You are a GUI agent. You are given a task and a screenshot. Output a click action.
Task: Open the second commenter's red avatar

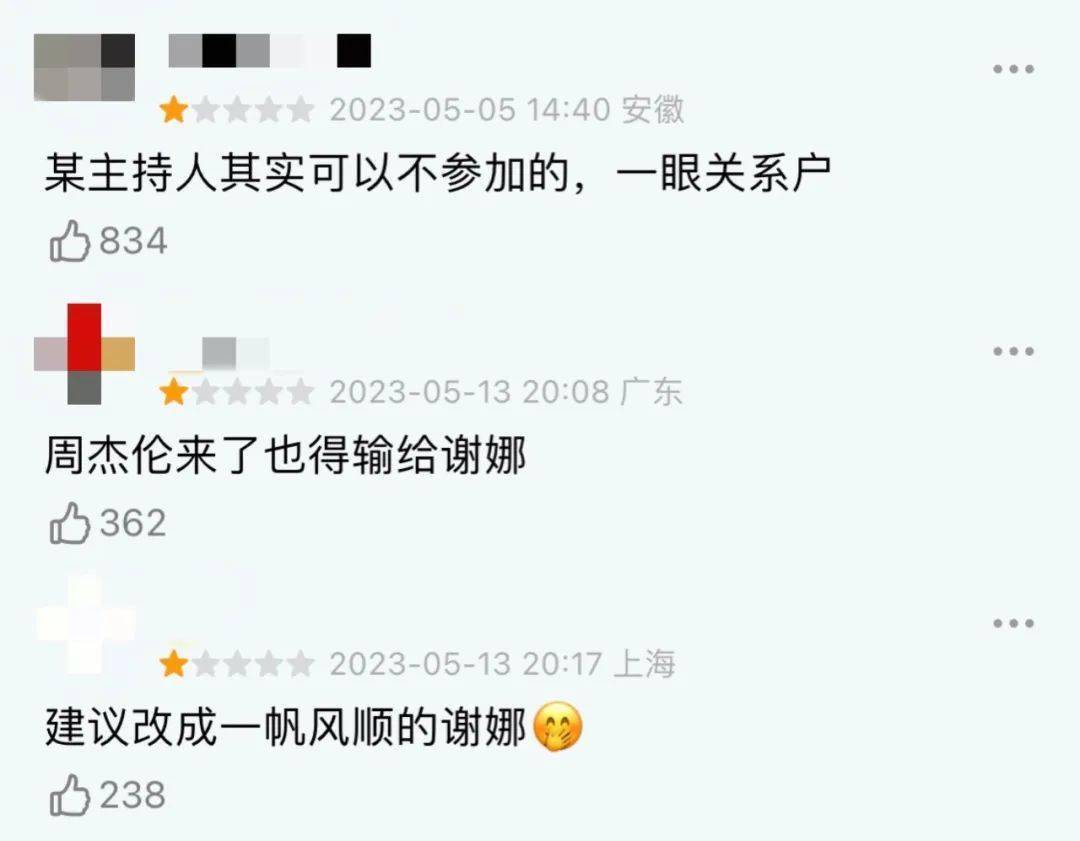(x=84, y=354)
